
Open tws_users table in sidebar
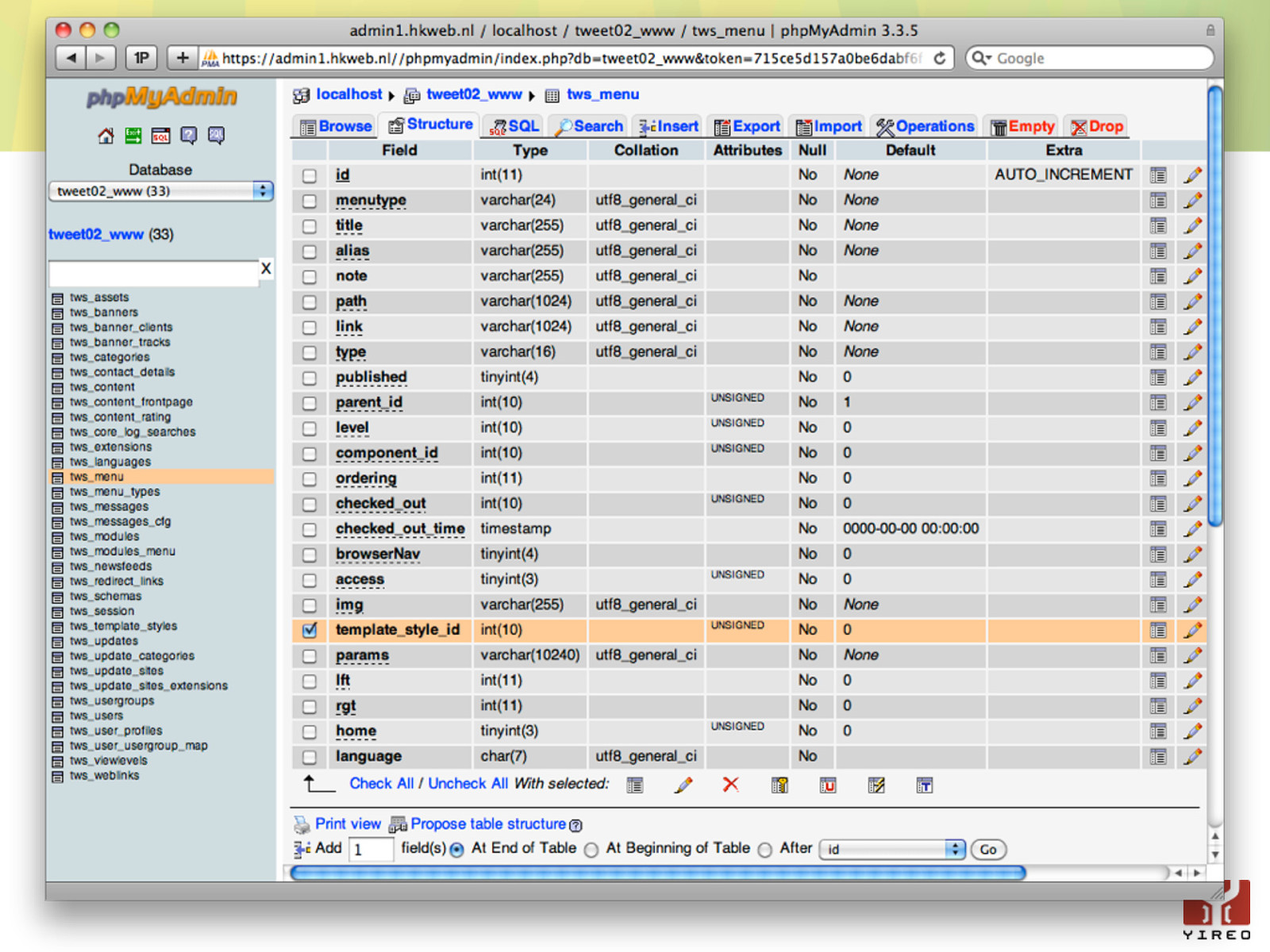click(96, 716)
